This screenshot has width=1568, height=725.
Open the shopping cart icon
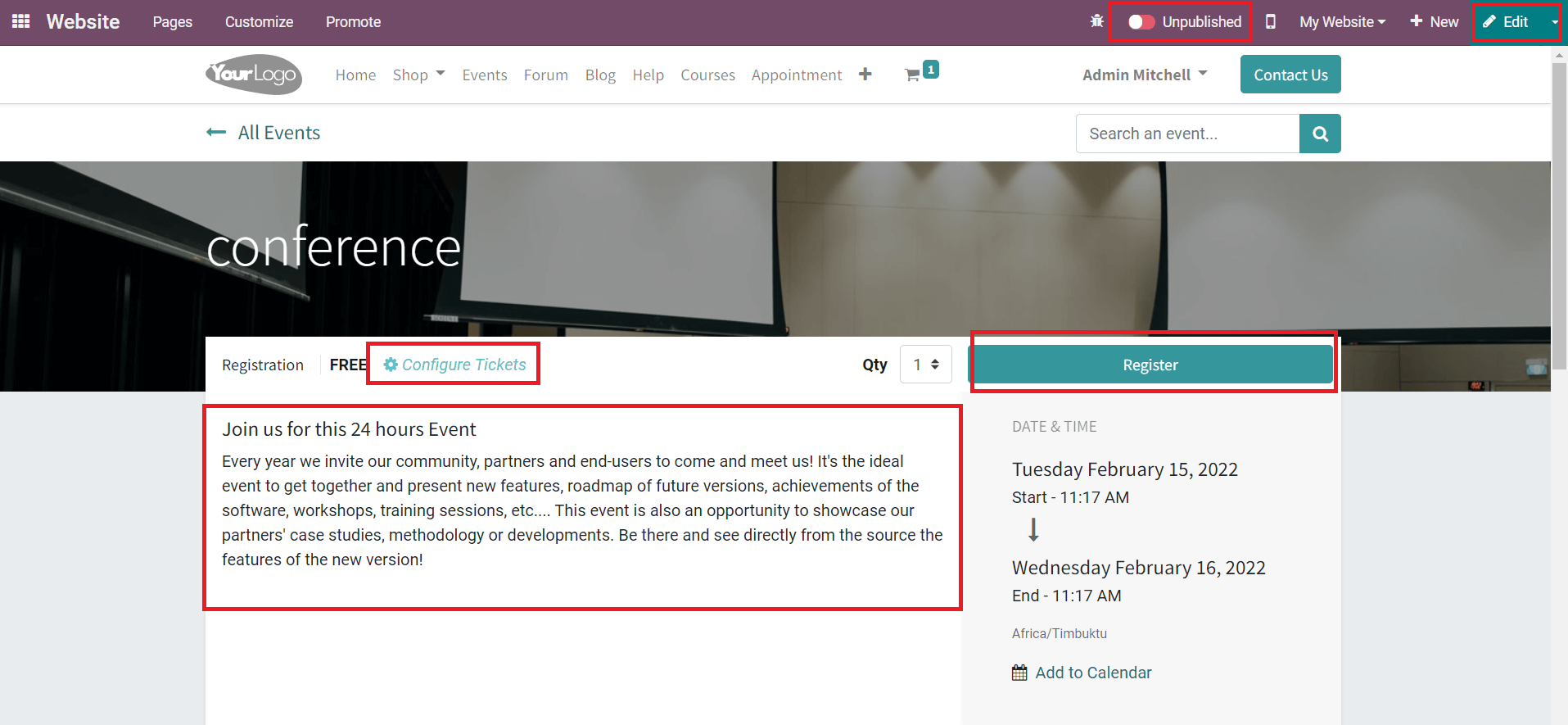912,75
